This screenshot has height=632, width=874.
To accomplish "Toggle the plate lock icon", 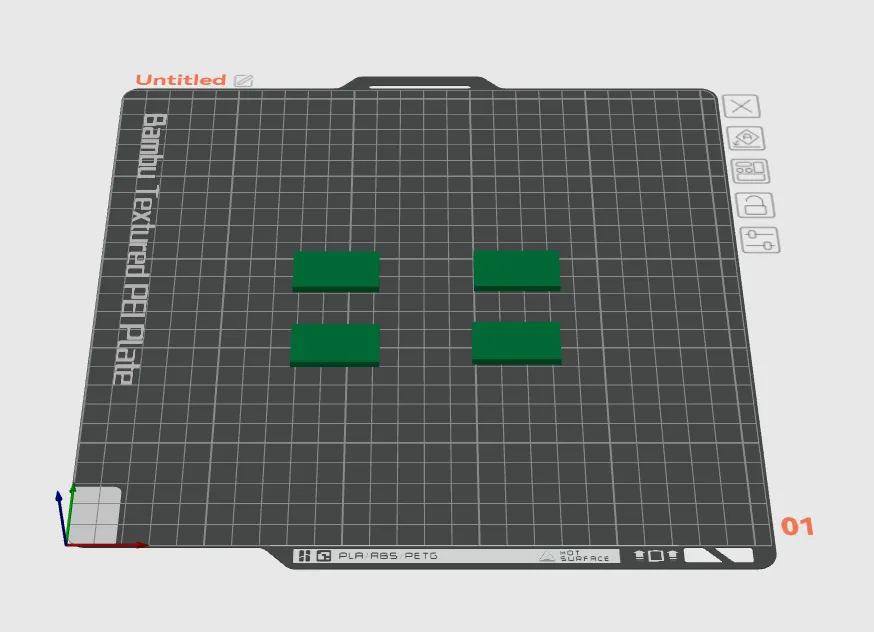I will [x=755, y=205].
